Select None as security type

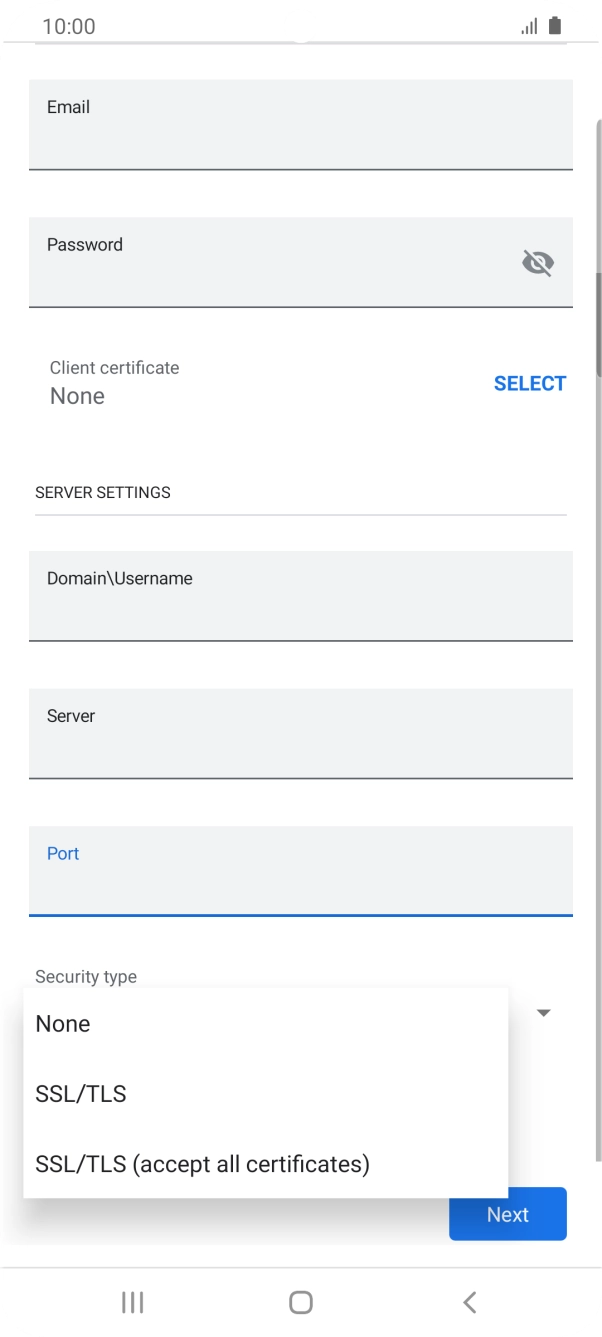point(63,1023)
